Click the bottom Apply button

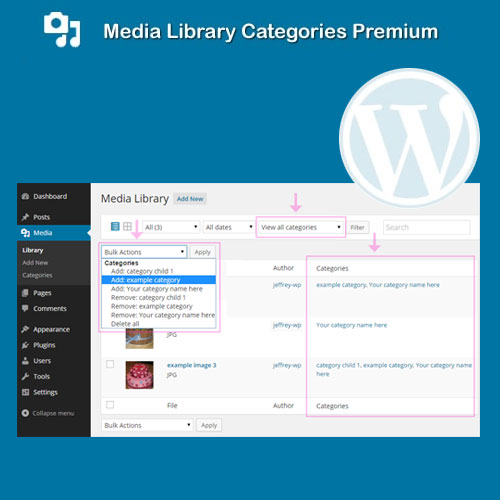[x=209, y=425]
